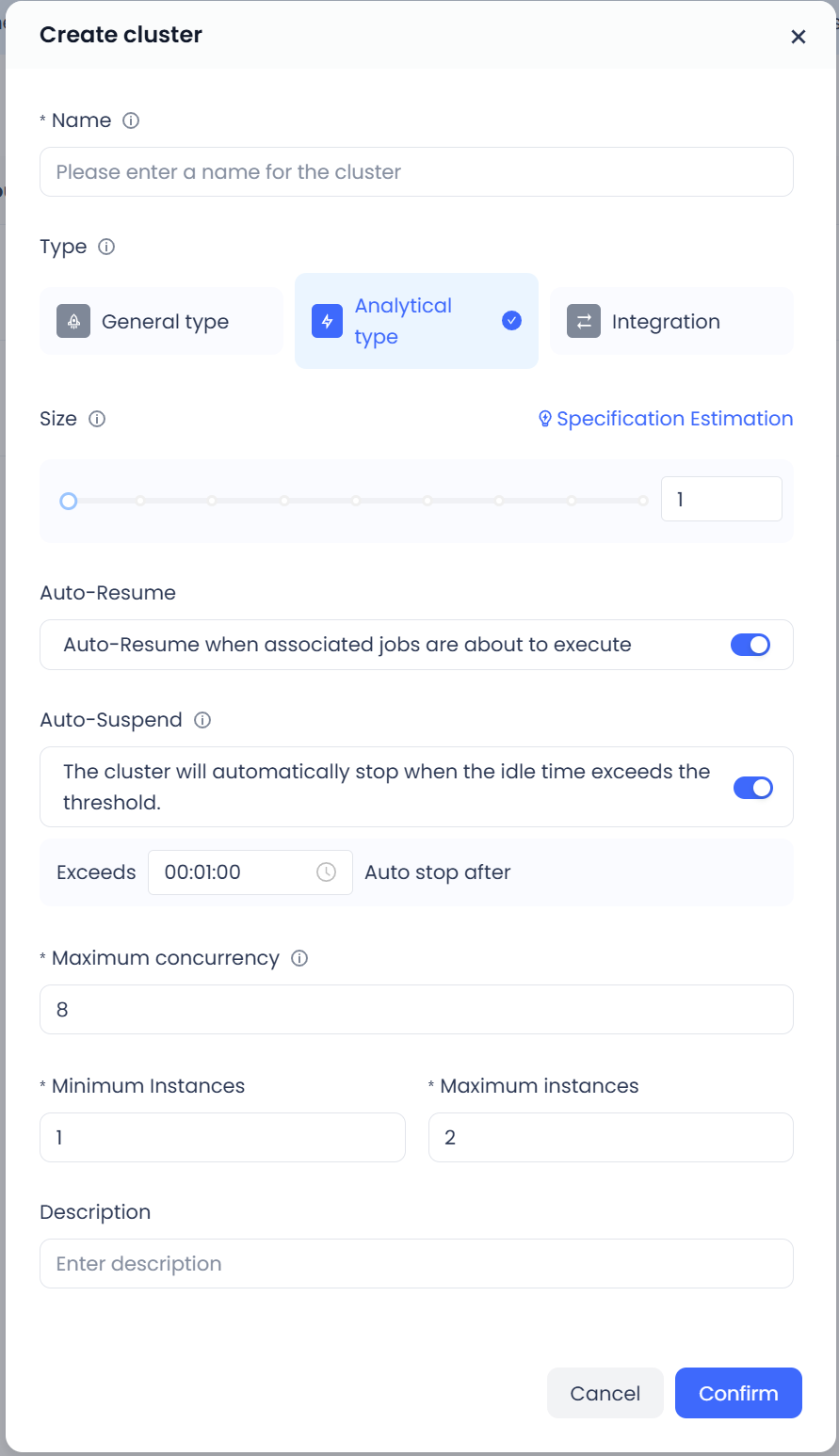Click the Auto-Suspend info icon
The height and width of the screenshot is (1456, 839).
pyautogui.click(x=202, y=720)
